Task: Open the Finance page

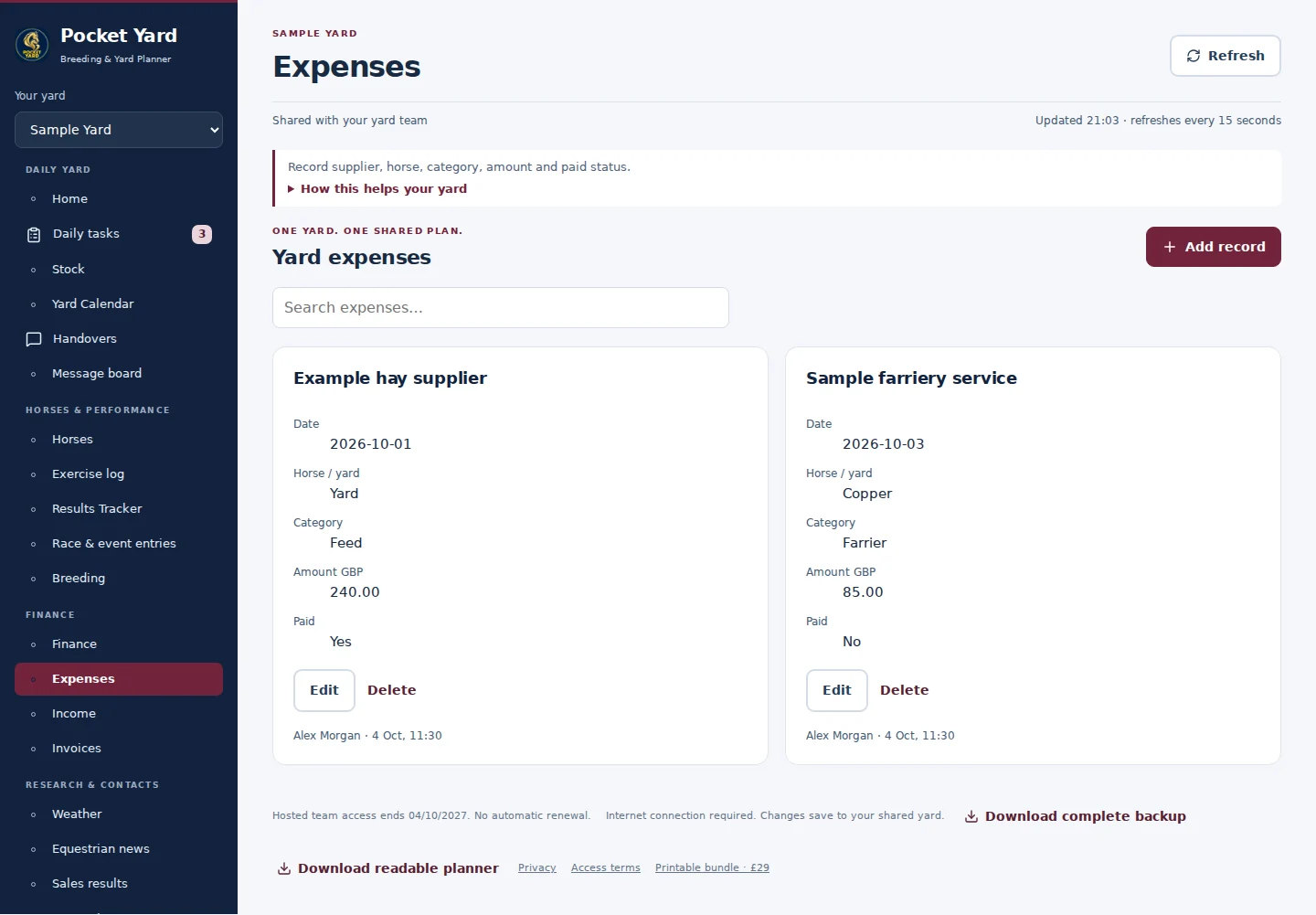Action: click(x=119, y=644)
